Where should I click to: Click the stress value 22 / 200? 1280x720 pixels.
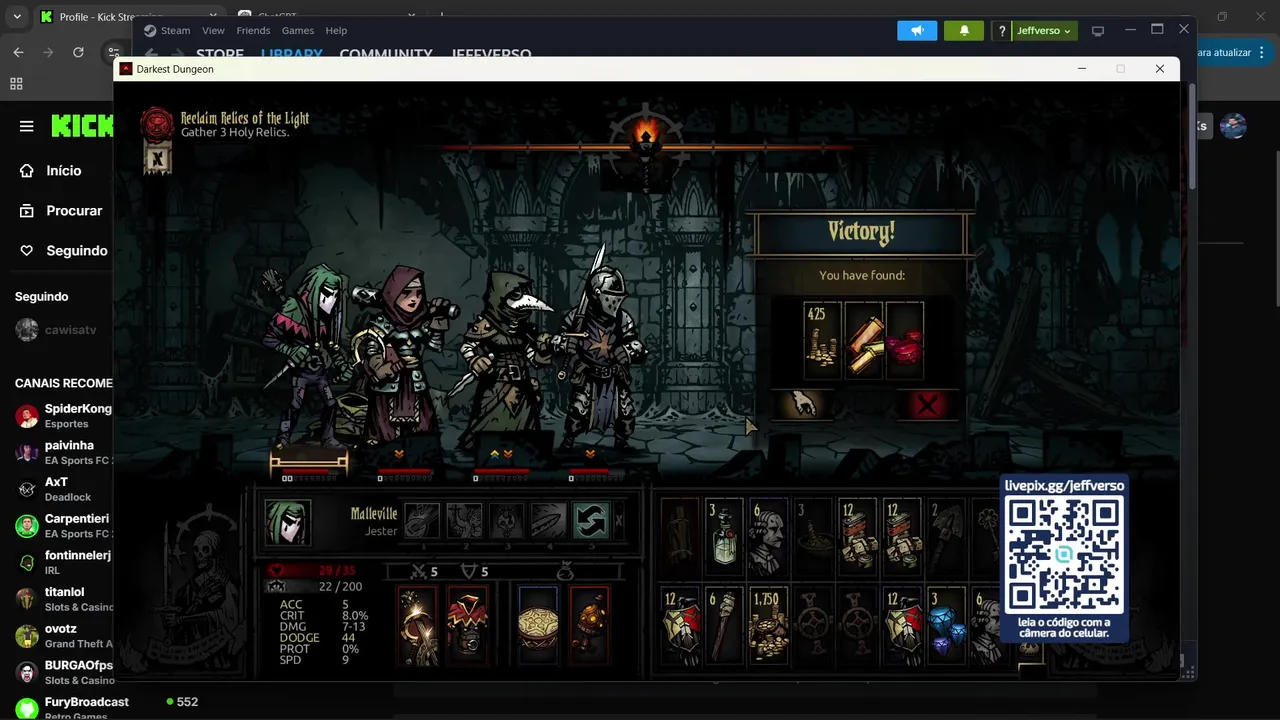(340, 587)
